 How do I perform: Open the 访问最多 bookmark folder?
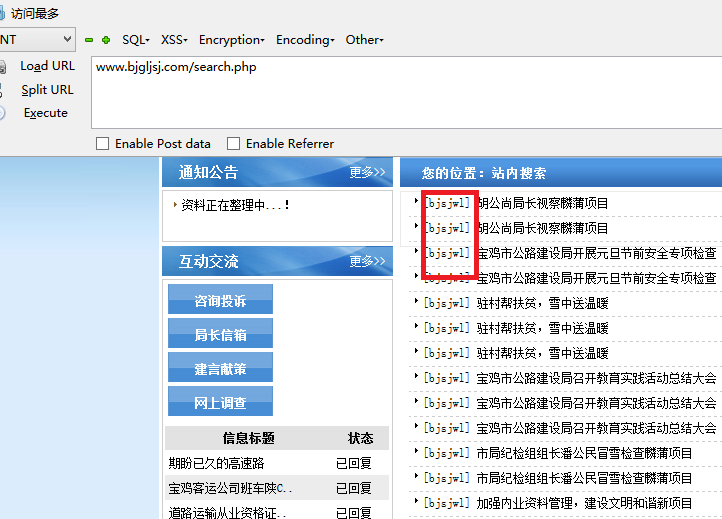click(30, 13)
